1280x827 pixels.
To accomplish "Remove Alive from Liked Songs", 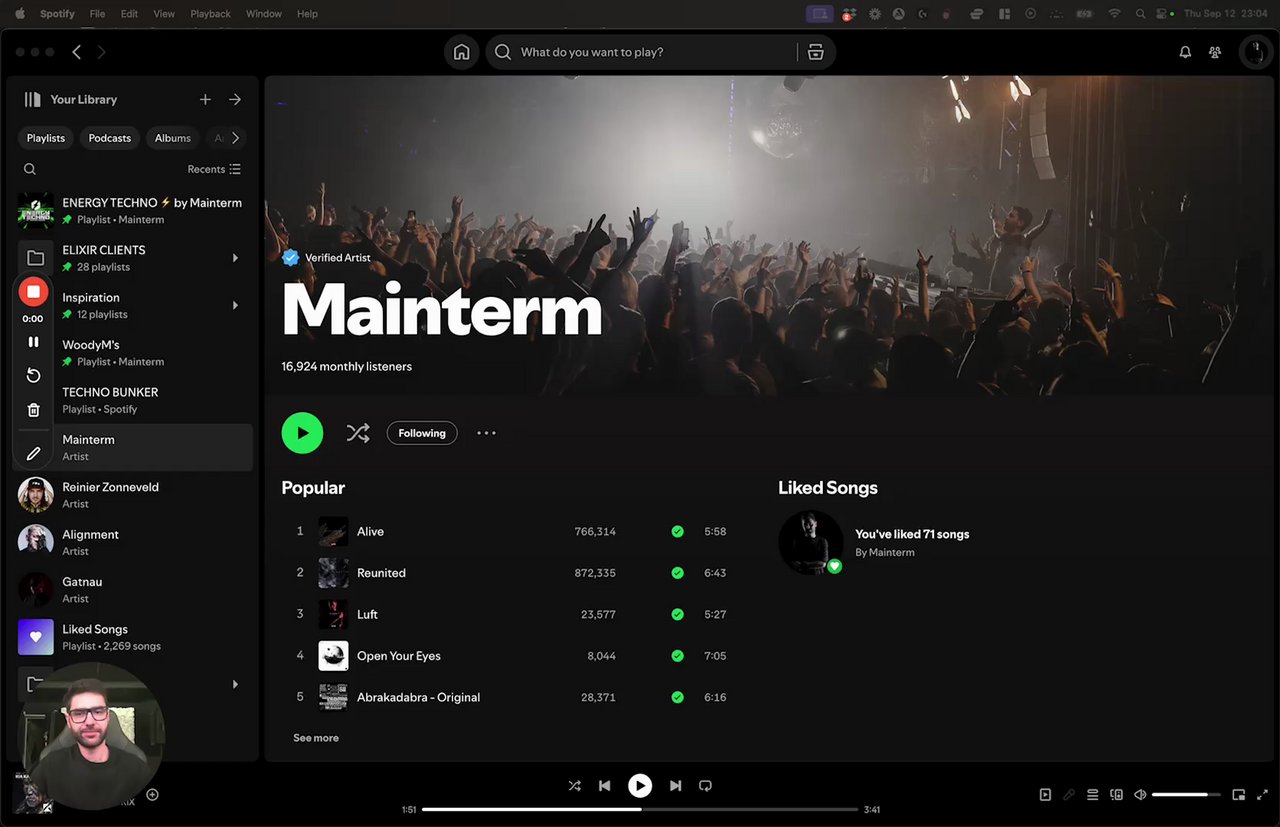I will [x=677, y=532].
